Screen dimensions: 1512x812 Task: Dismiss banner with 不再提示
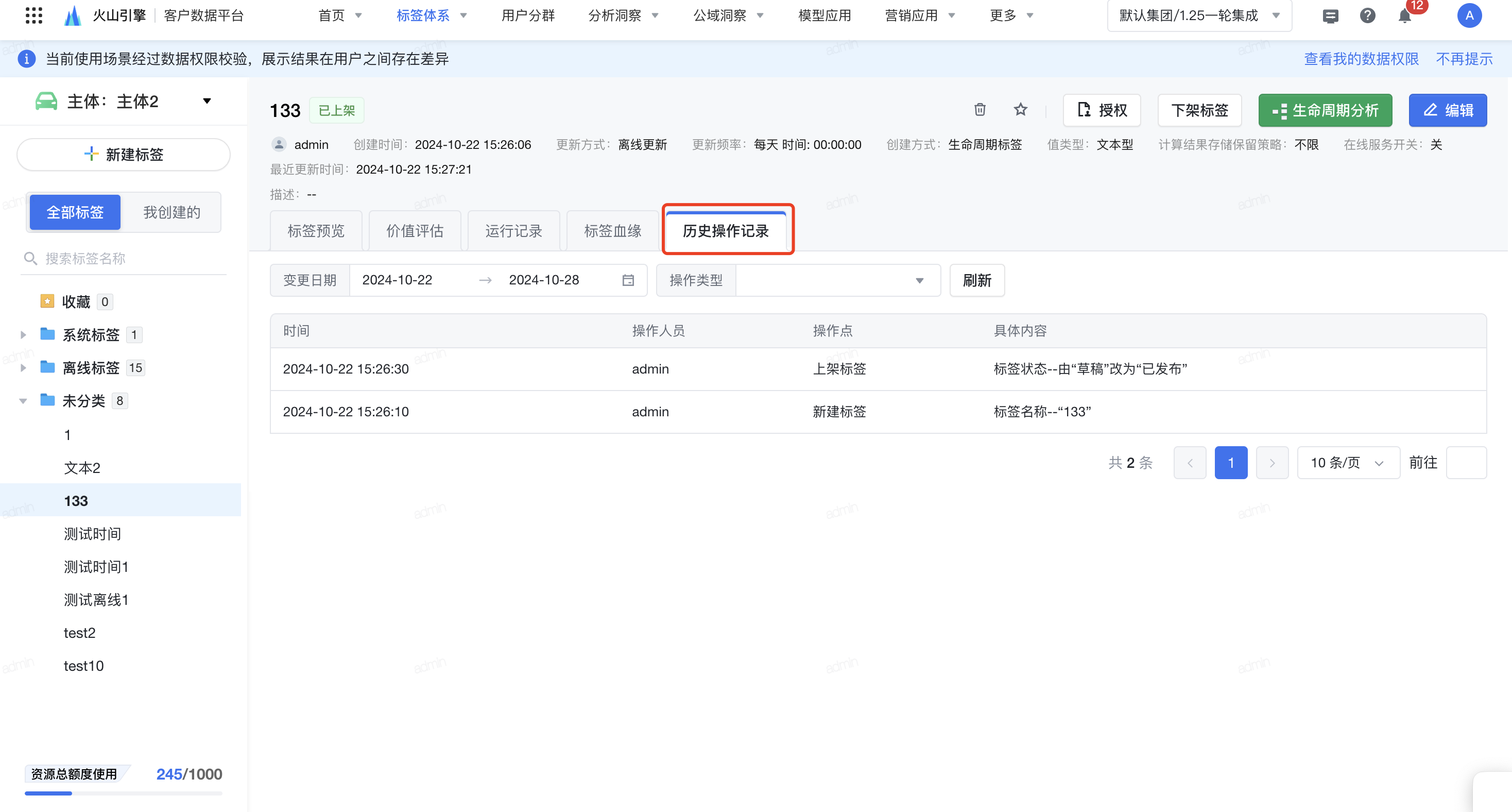1465,59
